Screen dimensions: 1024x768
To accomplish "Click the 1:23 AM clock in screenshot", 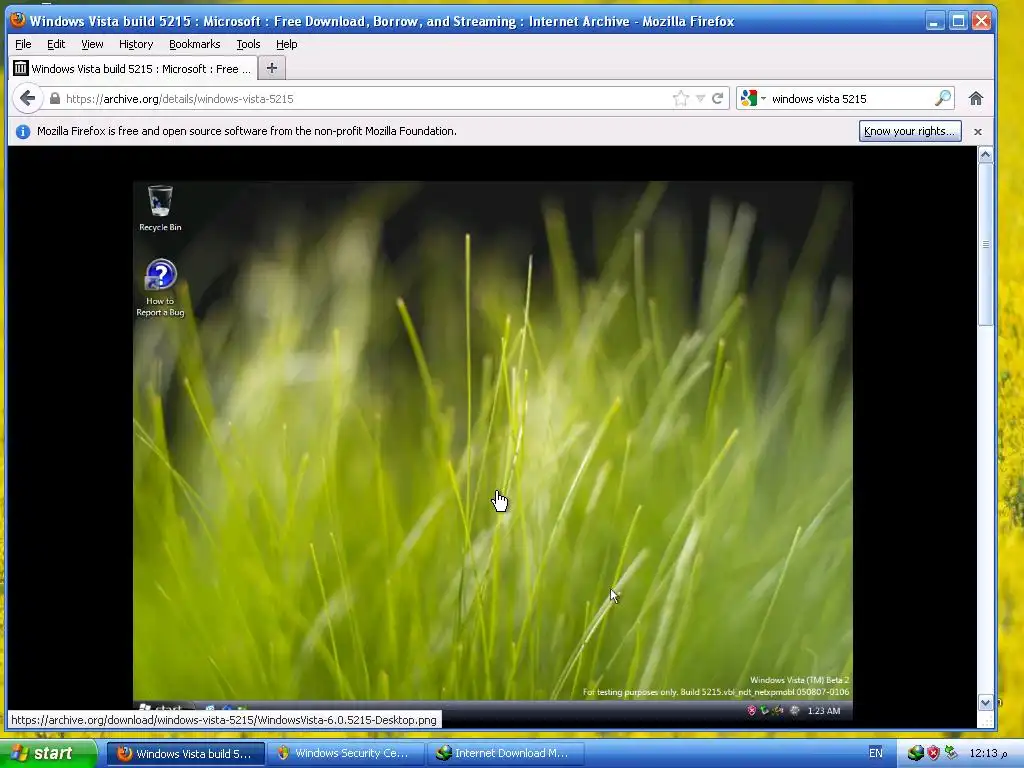I will pos(824,711).
